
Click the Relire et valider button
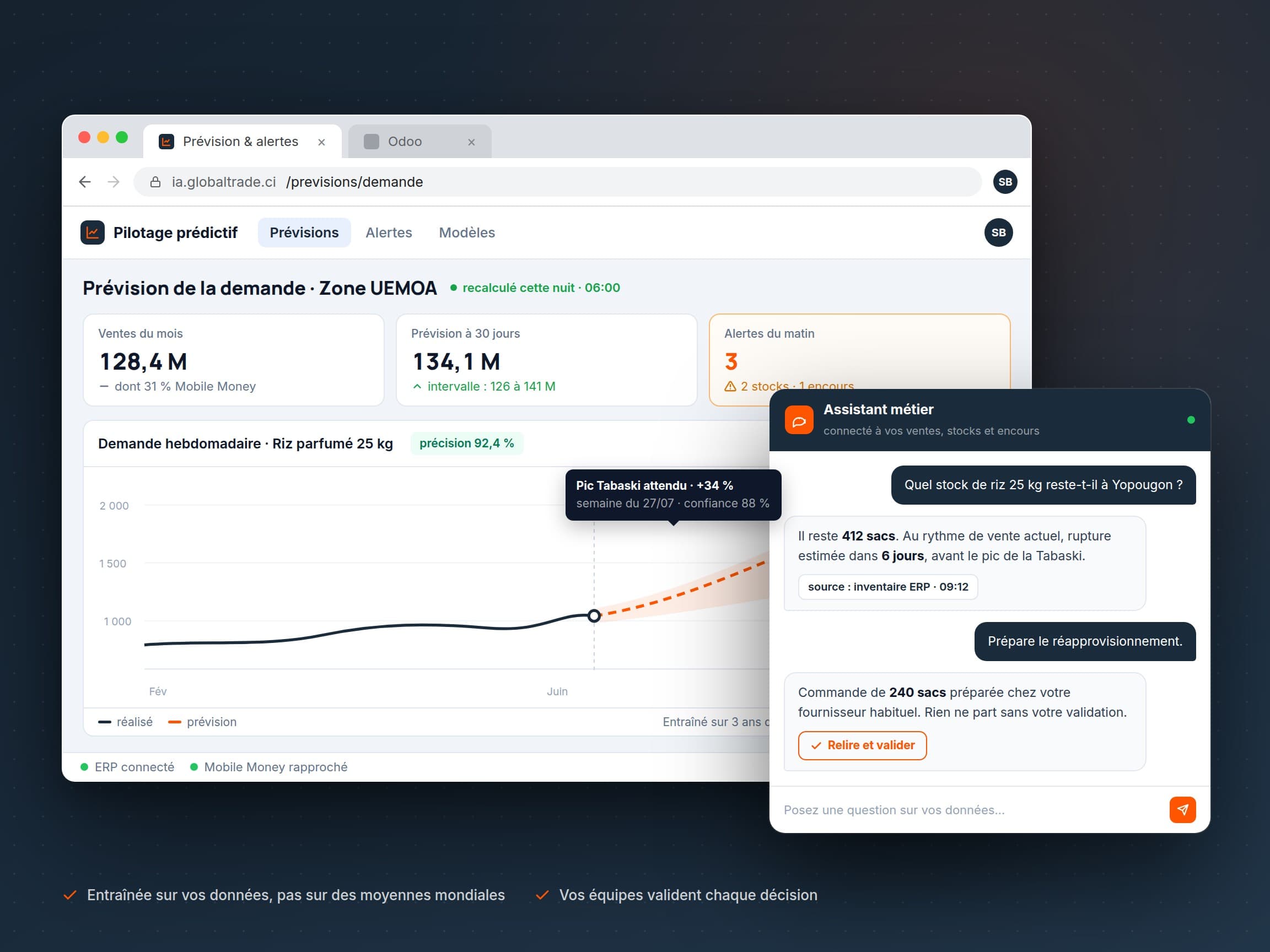coord(862,745)
